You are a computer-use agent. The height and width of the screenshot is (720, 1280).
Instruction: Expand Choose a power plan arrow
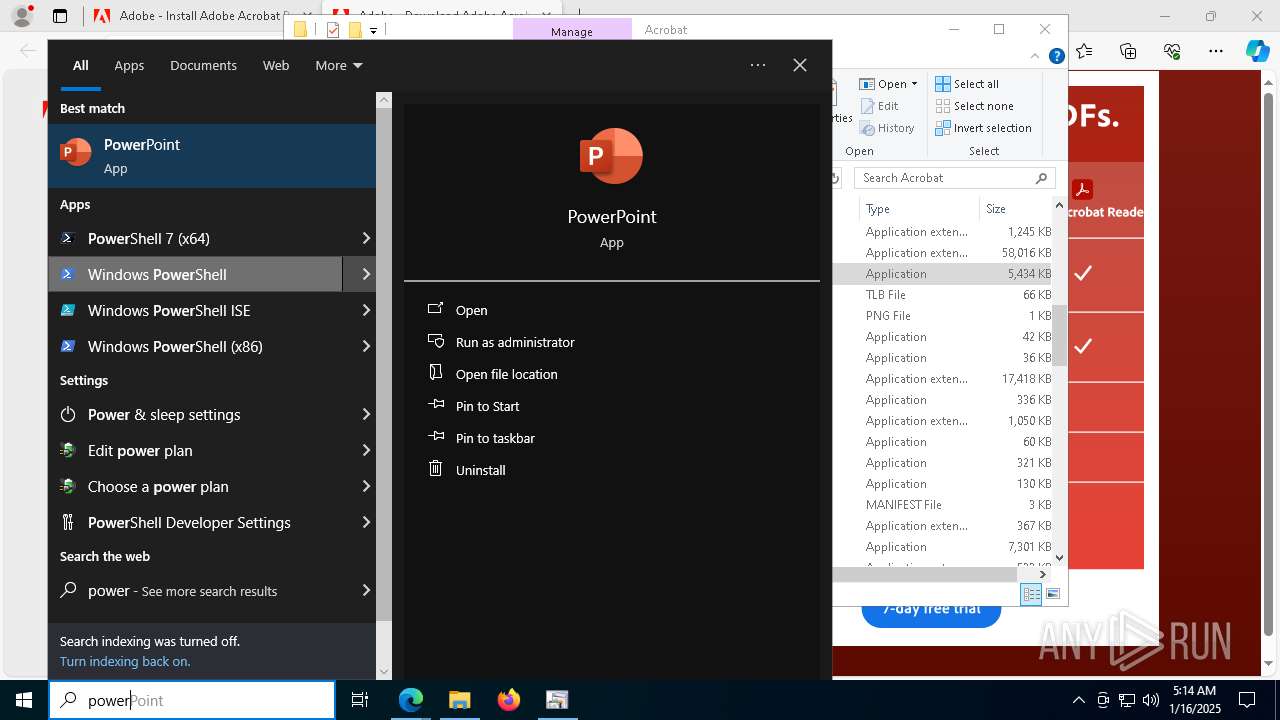point(365,486)
